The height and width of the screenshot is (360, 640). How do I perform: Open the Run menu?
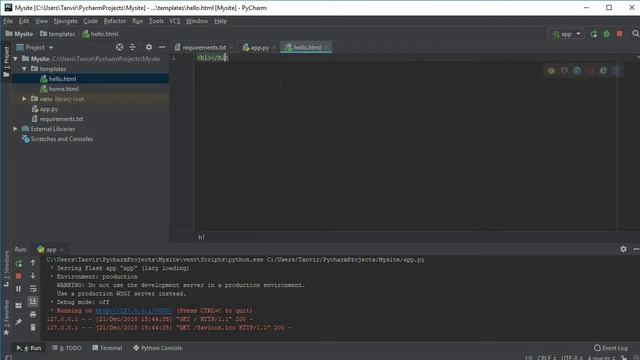(x=138, y=21)
